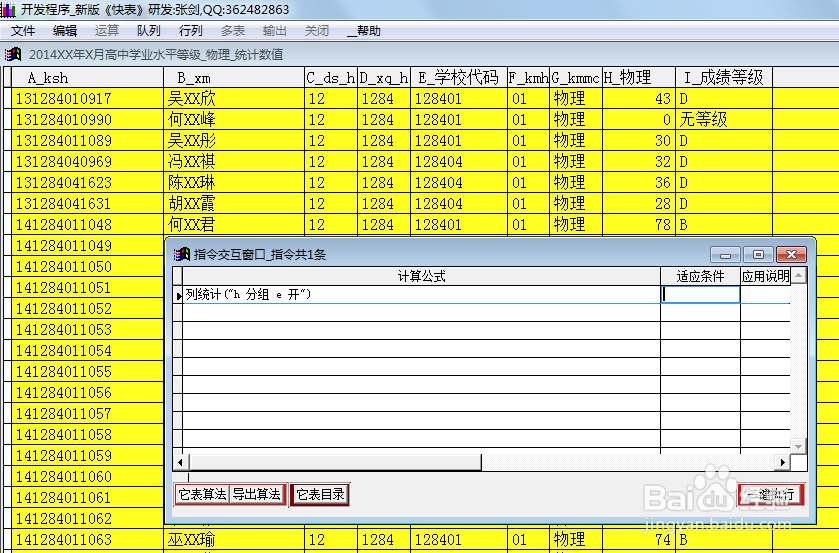The width and height of the screenshot is (839, 553).
Task: Open the 输出 menu
Action: pyautogui.click(x=274, y=31)
